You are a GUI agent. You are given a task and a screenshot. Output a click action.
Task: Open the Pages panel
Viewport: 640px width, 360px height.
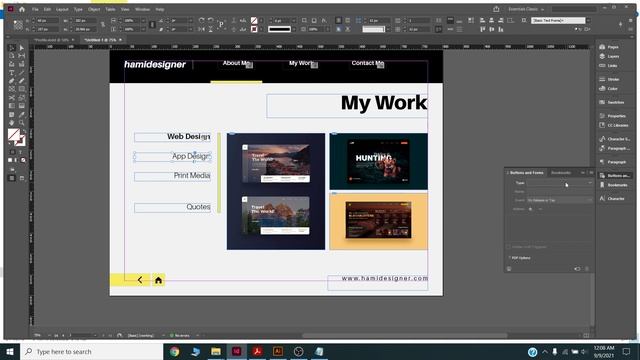point(613,47)
